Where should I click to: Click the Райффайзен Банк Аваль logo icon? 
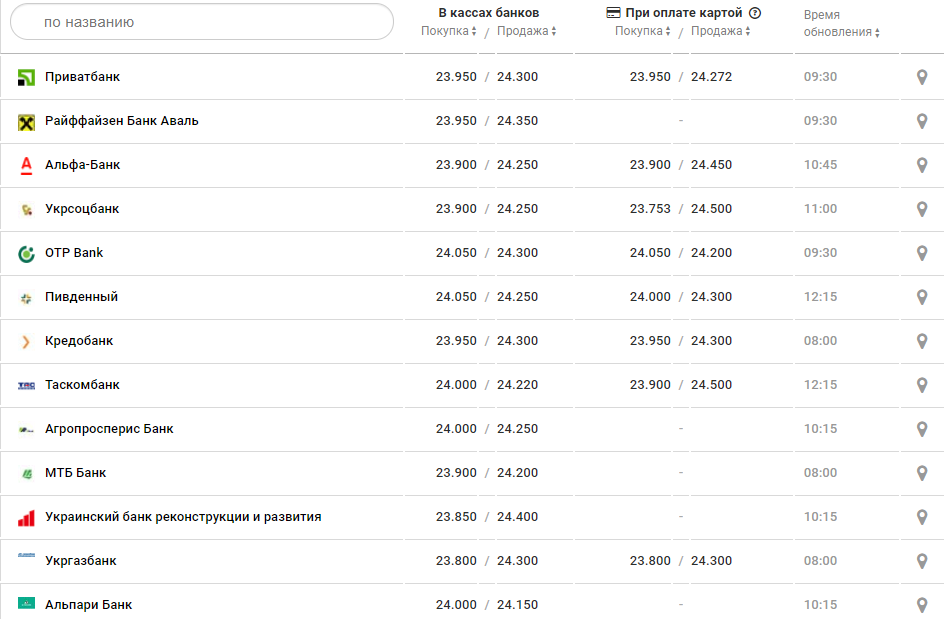pyautogui.click(x=27, y=122)
